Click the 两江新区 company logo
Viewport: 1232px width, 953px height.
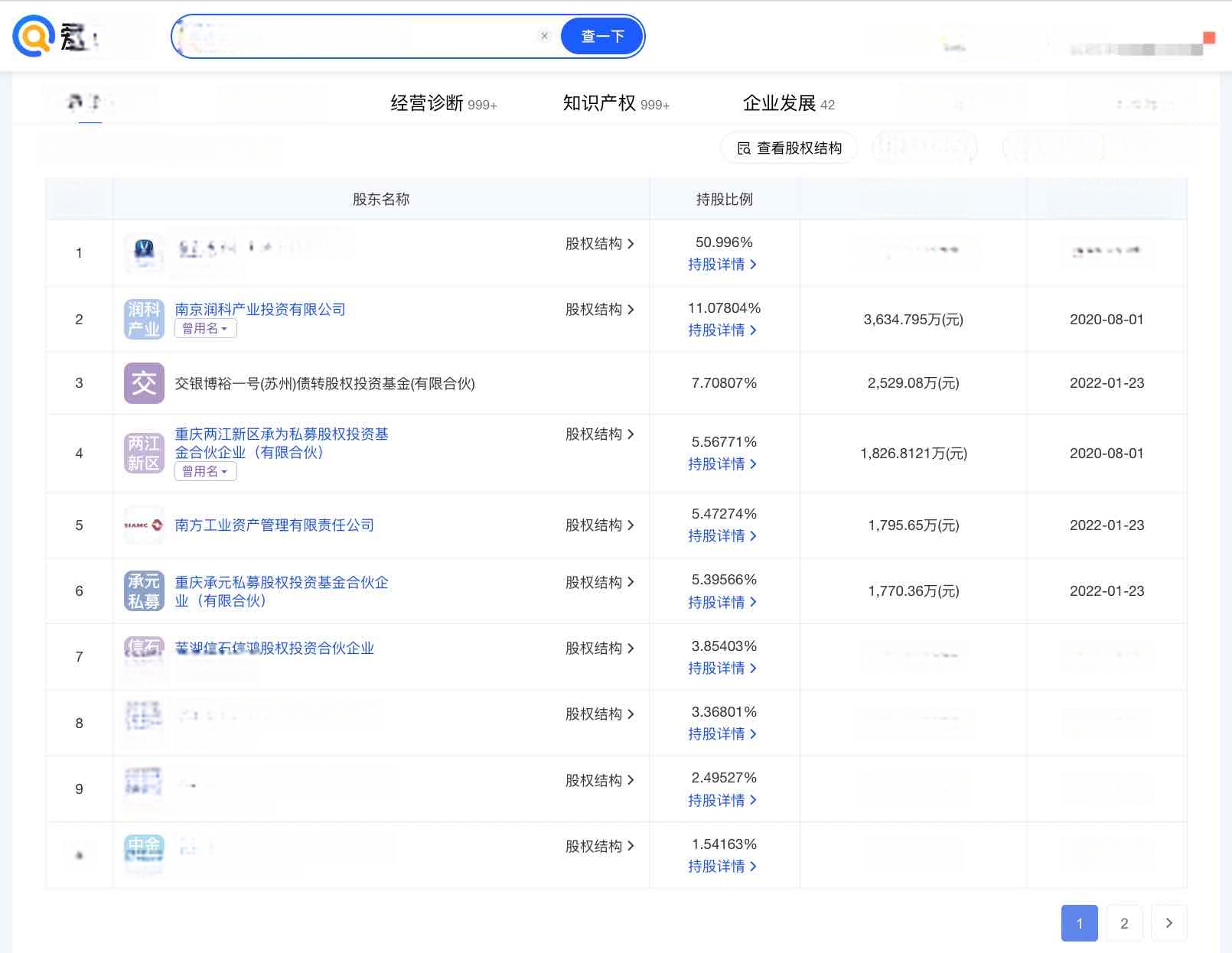[144, 453]
